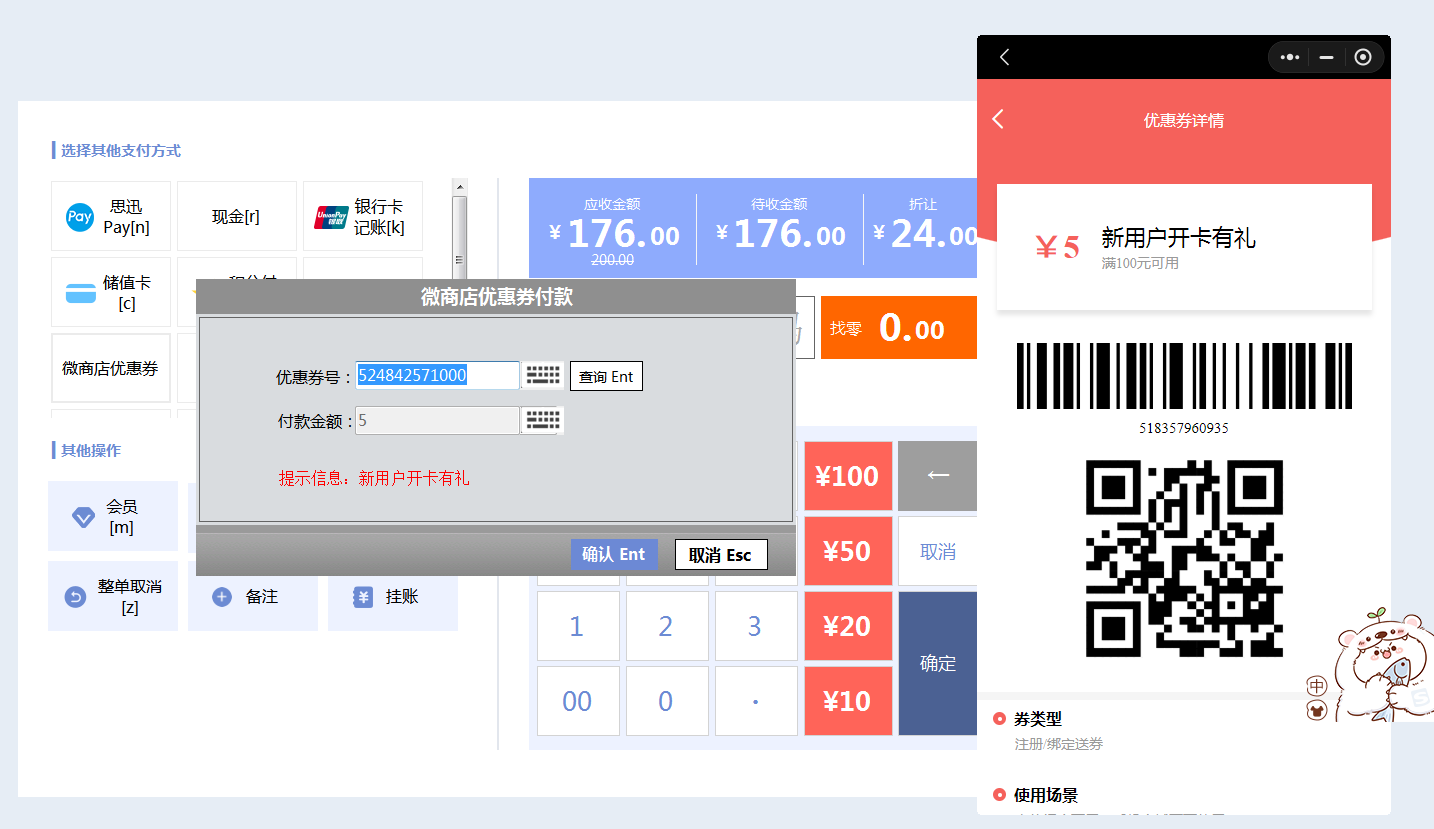Click the 付款金额 input field
Viewport: 1434px width, 829px height.
[438, 420]
